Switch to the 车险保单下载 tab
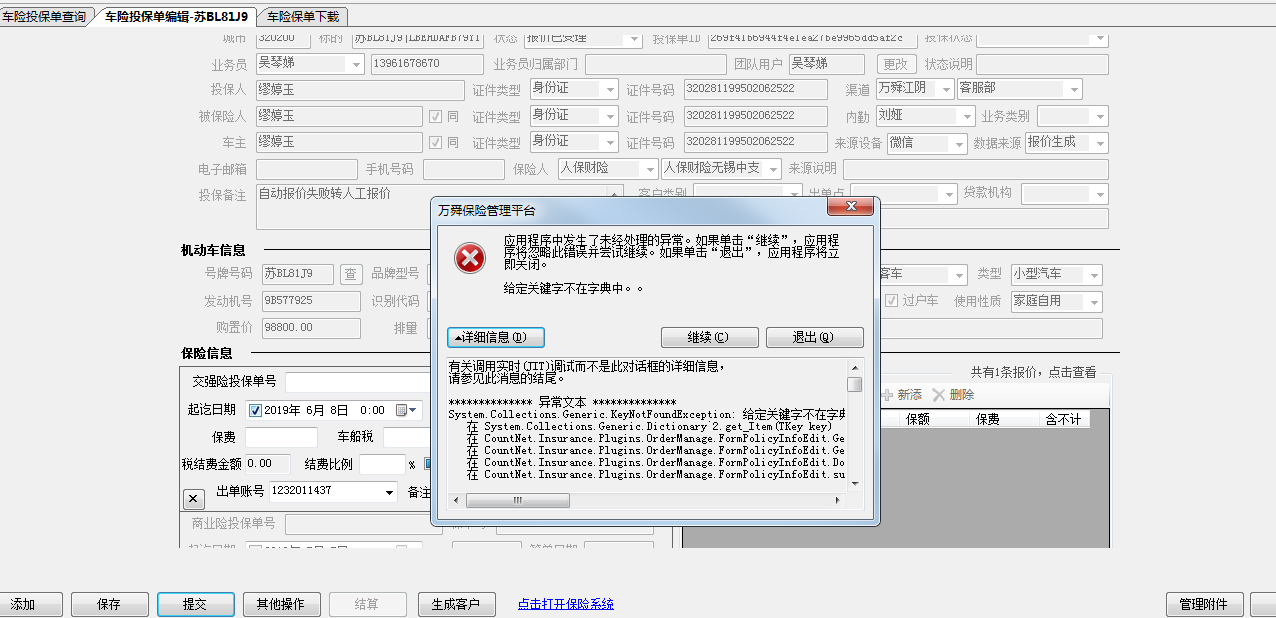The width and height of the screenshot is (1276, 618). pos(303,16)
